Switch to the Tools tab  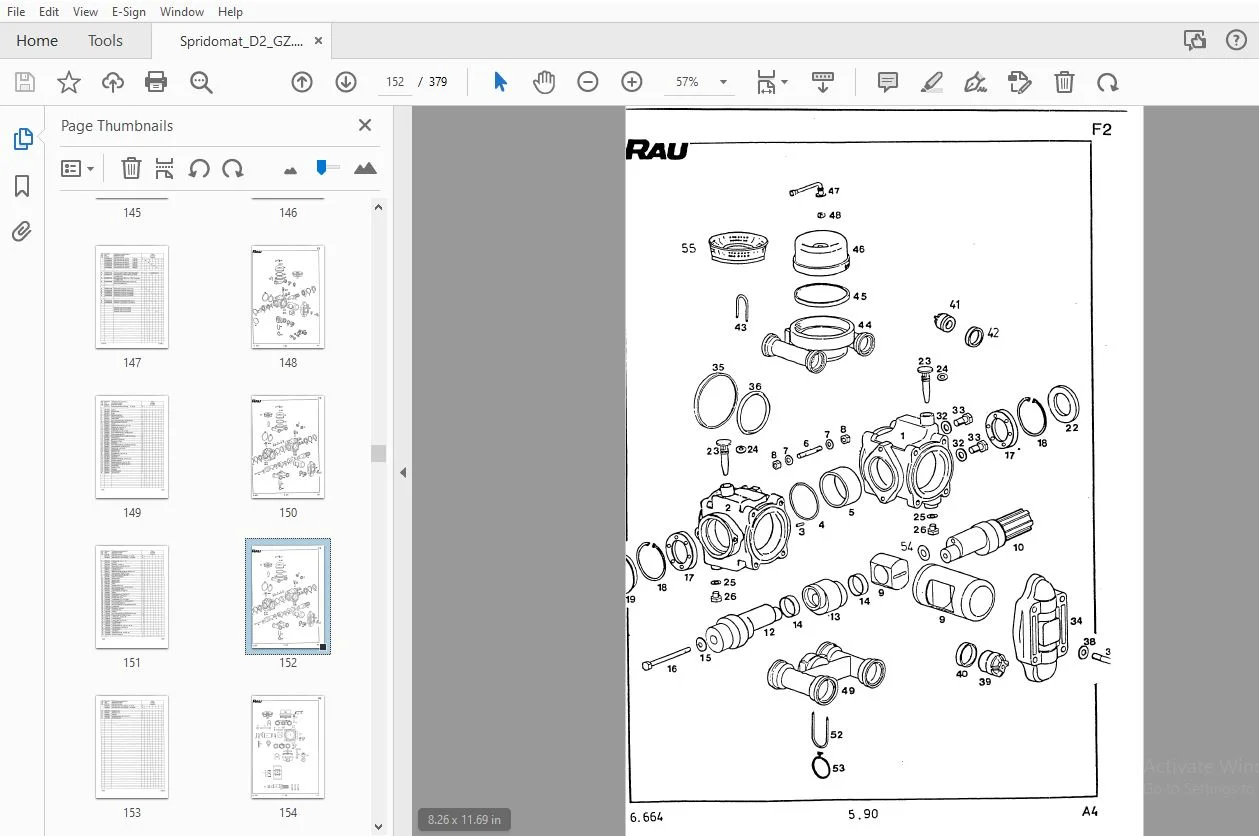105,41
